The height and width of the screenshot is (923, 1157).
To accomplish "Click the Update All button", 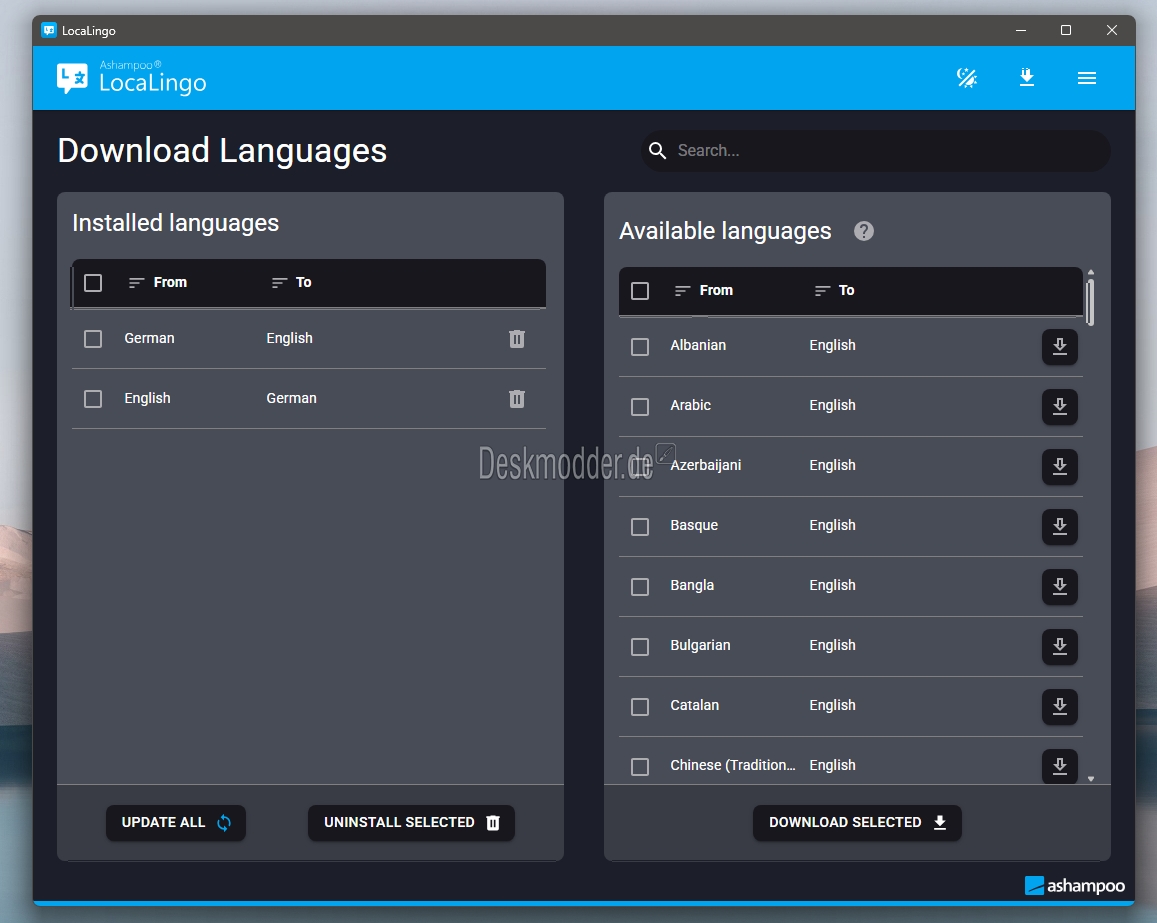I will [176, 823].
